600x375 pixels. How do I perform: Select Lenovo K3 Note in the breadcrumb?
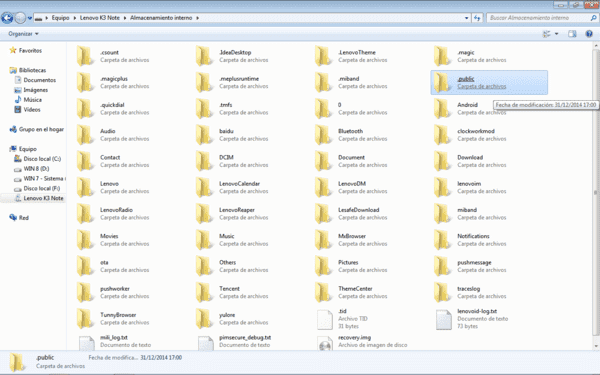coord(99,18)
